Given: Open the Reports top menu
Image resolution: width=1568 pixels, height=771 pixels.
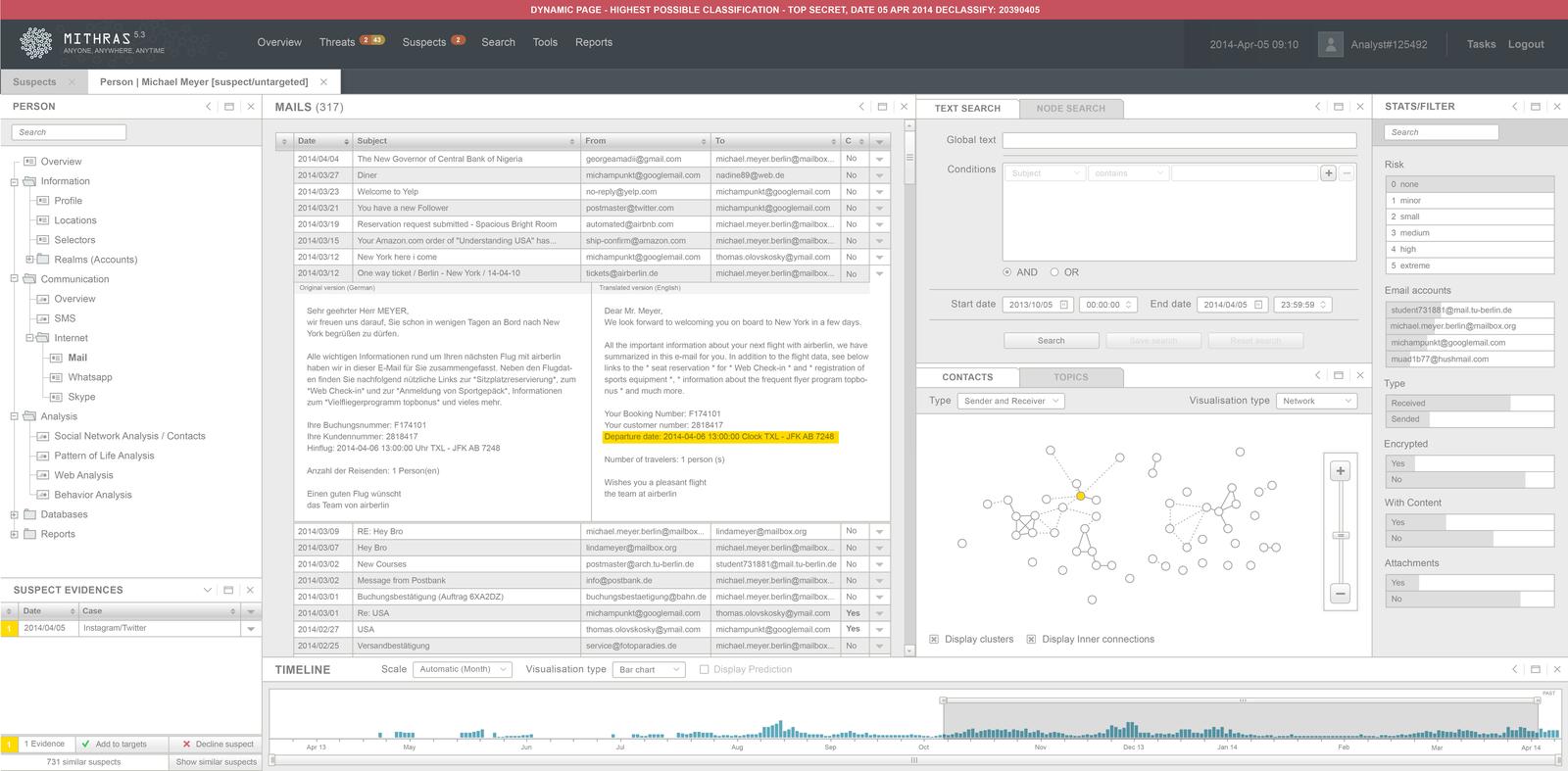Looking at the screenshot, I should point(594,42).
